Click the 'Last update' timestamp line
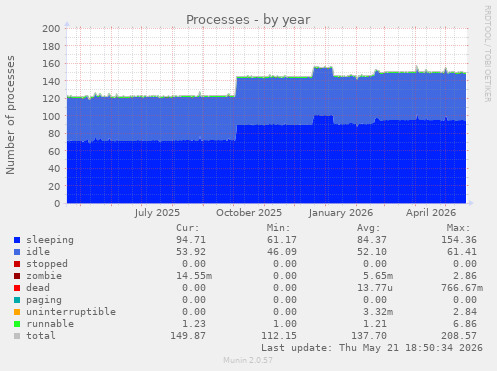The width and height of the screenshot is (497, 371). [372, 348]
